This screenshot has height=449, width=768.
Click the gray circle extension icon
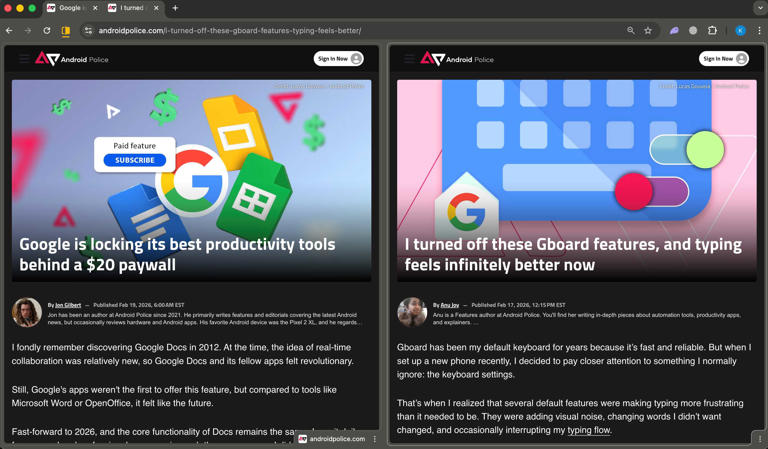click(x=693, y=30)
